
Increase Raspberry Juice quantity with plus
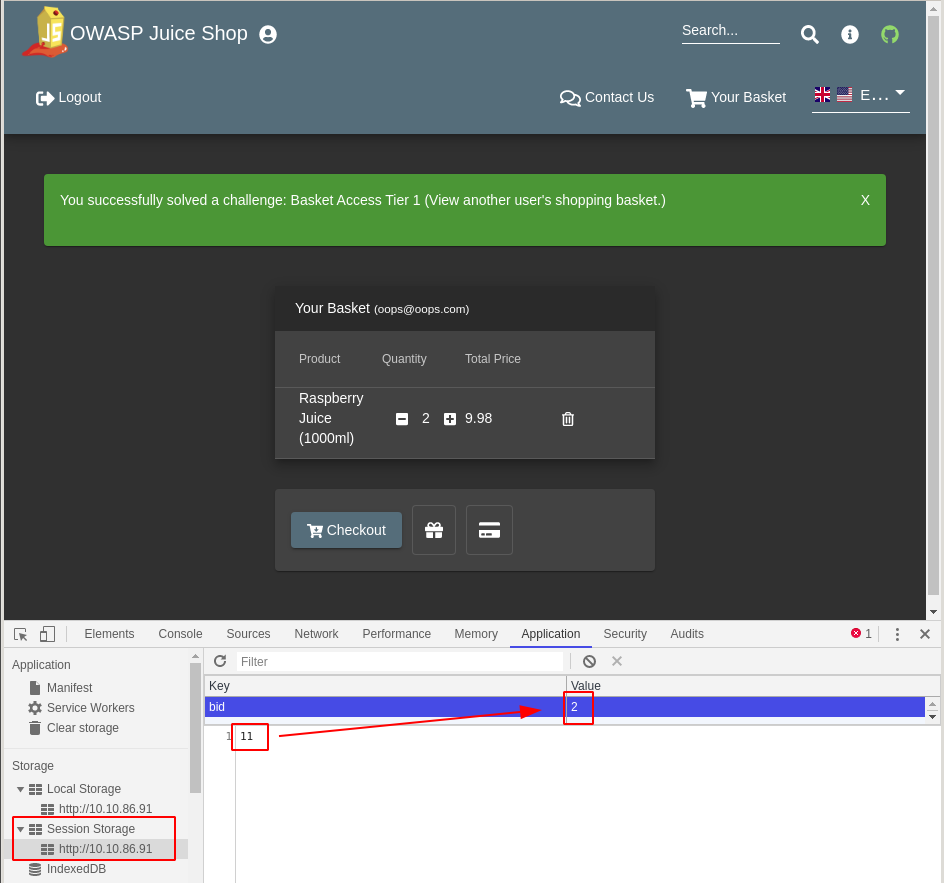[450, 419]
